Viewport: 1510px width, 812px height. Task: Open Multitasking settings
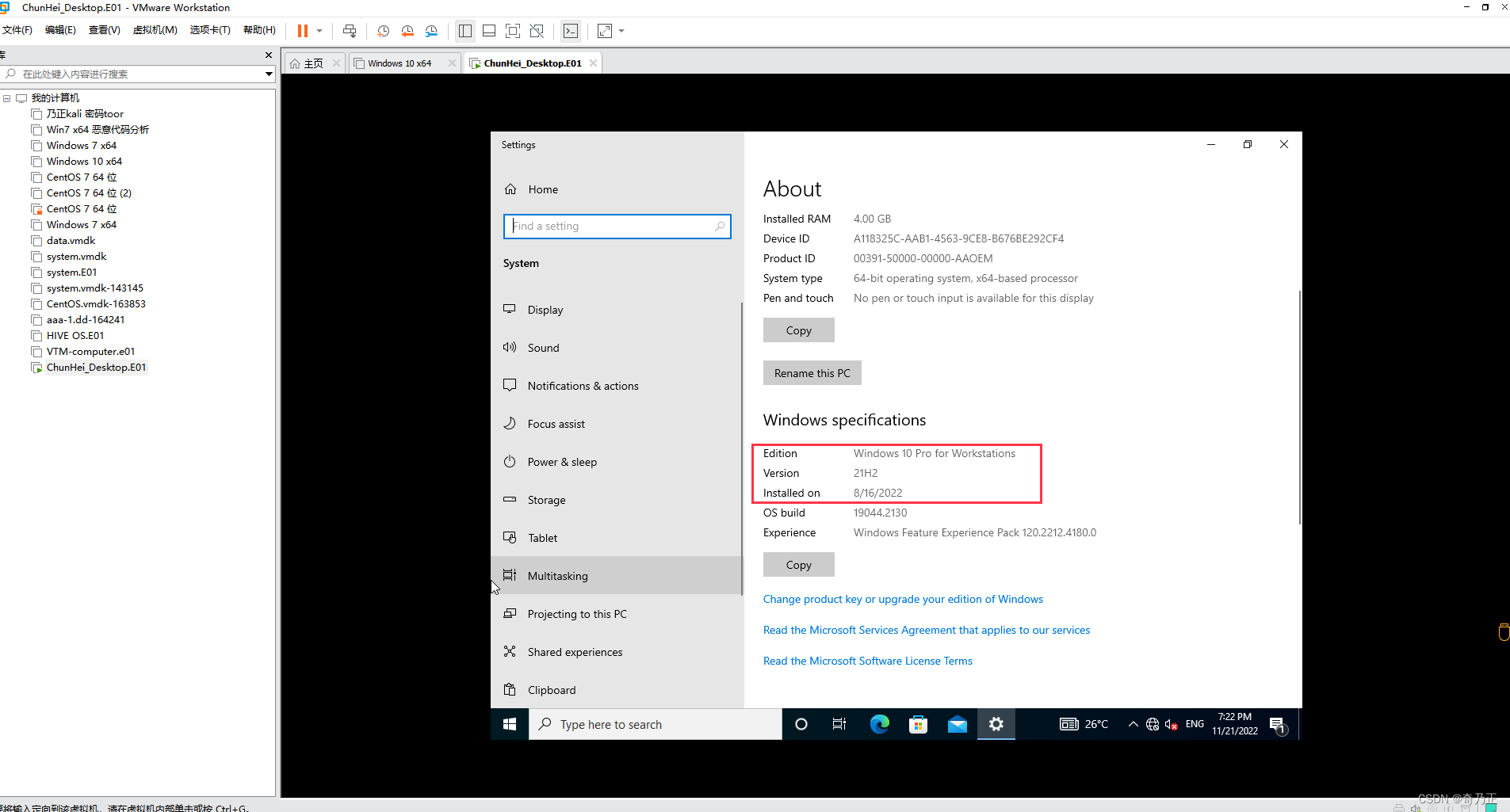pos(616,576)
